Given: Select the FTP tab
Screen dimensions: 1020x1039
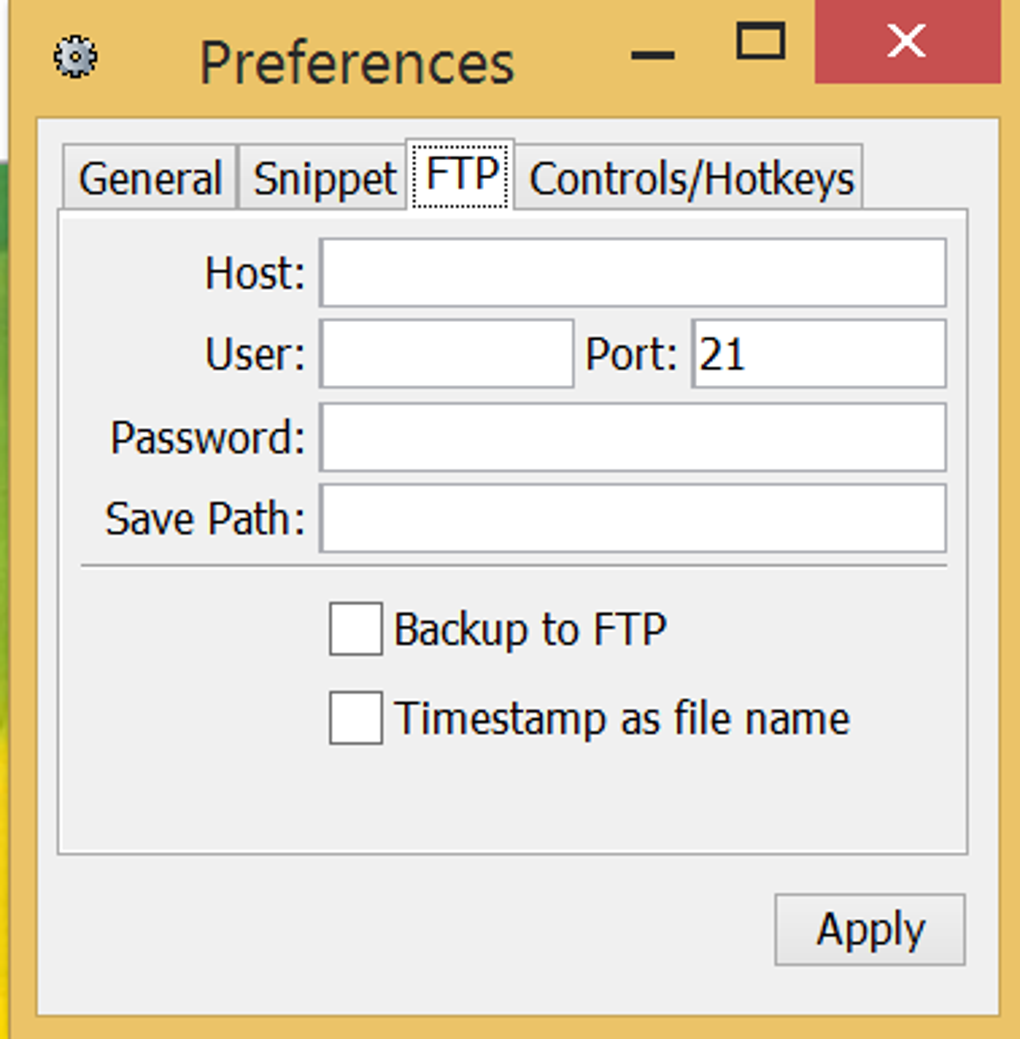Looking at the screenshot, I should pyautogui.click(x=462, y=175).
